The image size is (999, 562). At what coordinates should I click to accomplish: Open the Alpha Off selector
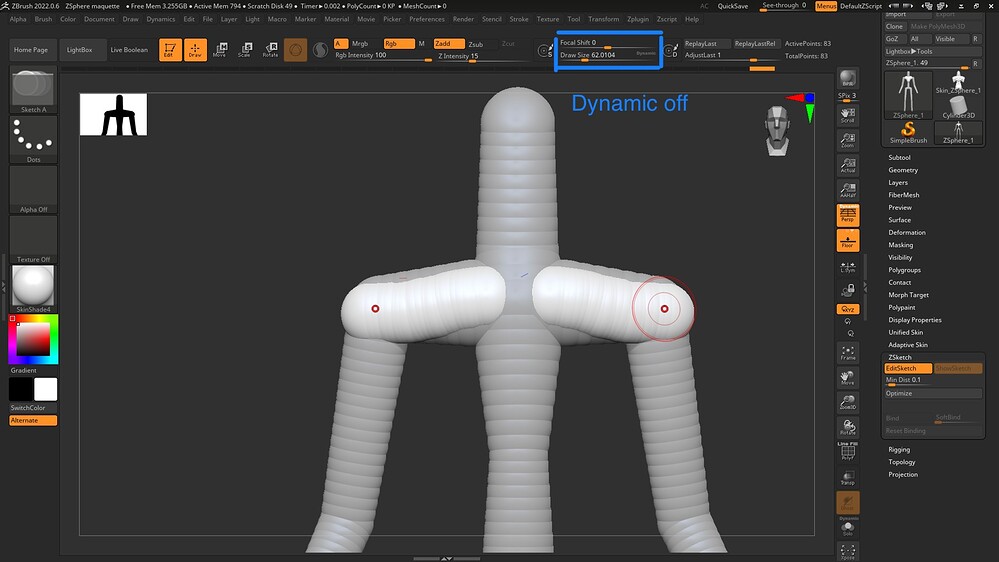point(33,189)
